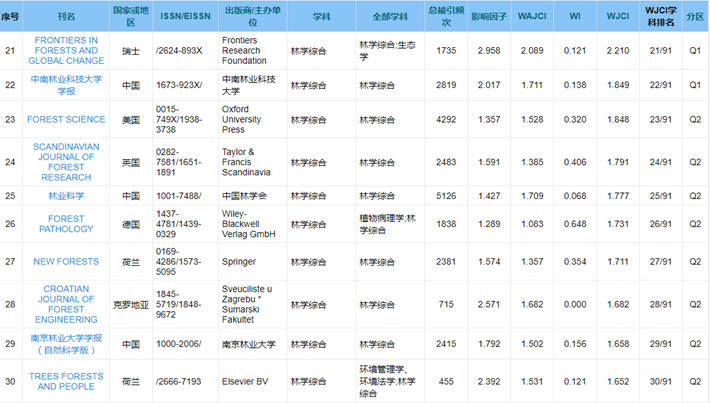710x403 pixels.
Task: Open SCANDINAVIAN JOURNAL OF FOREST RESEARCH link
Action: coord(66,161)
